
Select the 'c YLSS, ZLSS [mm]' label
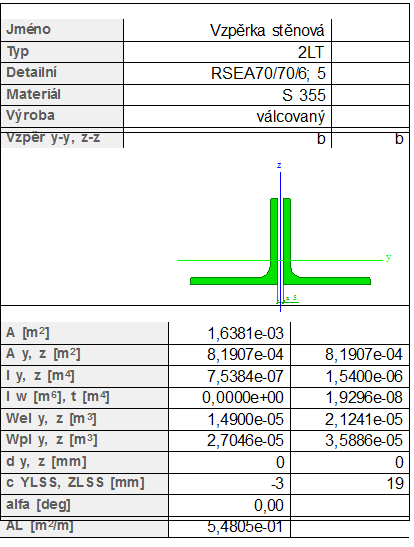pyautogui.click(x=75, y=483)
